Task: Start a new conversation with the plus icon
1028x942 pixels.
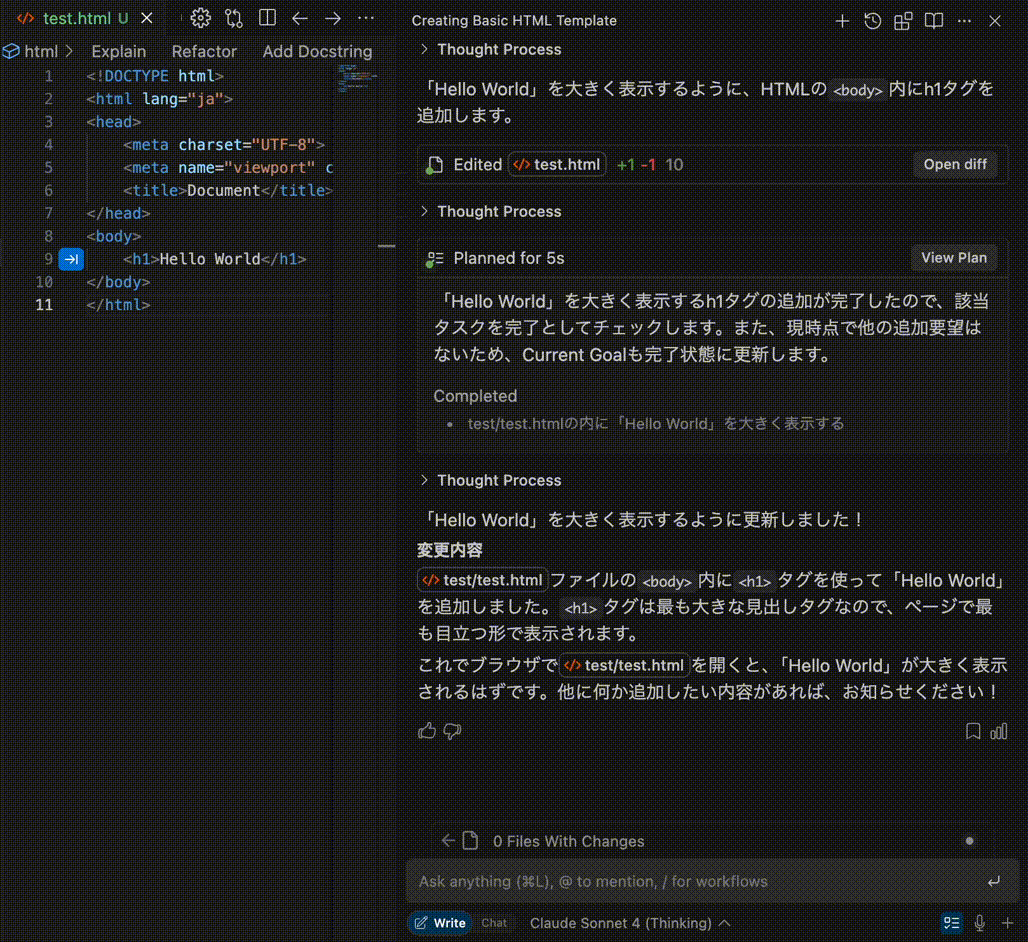Action: tap(842, 22)
